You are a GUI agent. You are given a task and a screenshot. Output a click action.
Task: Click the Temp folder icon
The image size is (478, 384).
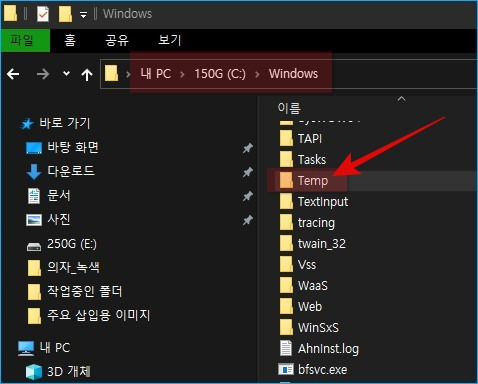pyautogui.click(x=286, y=180)
